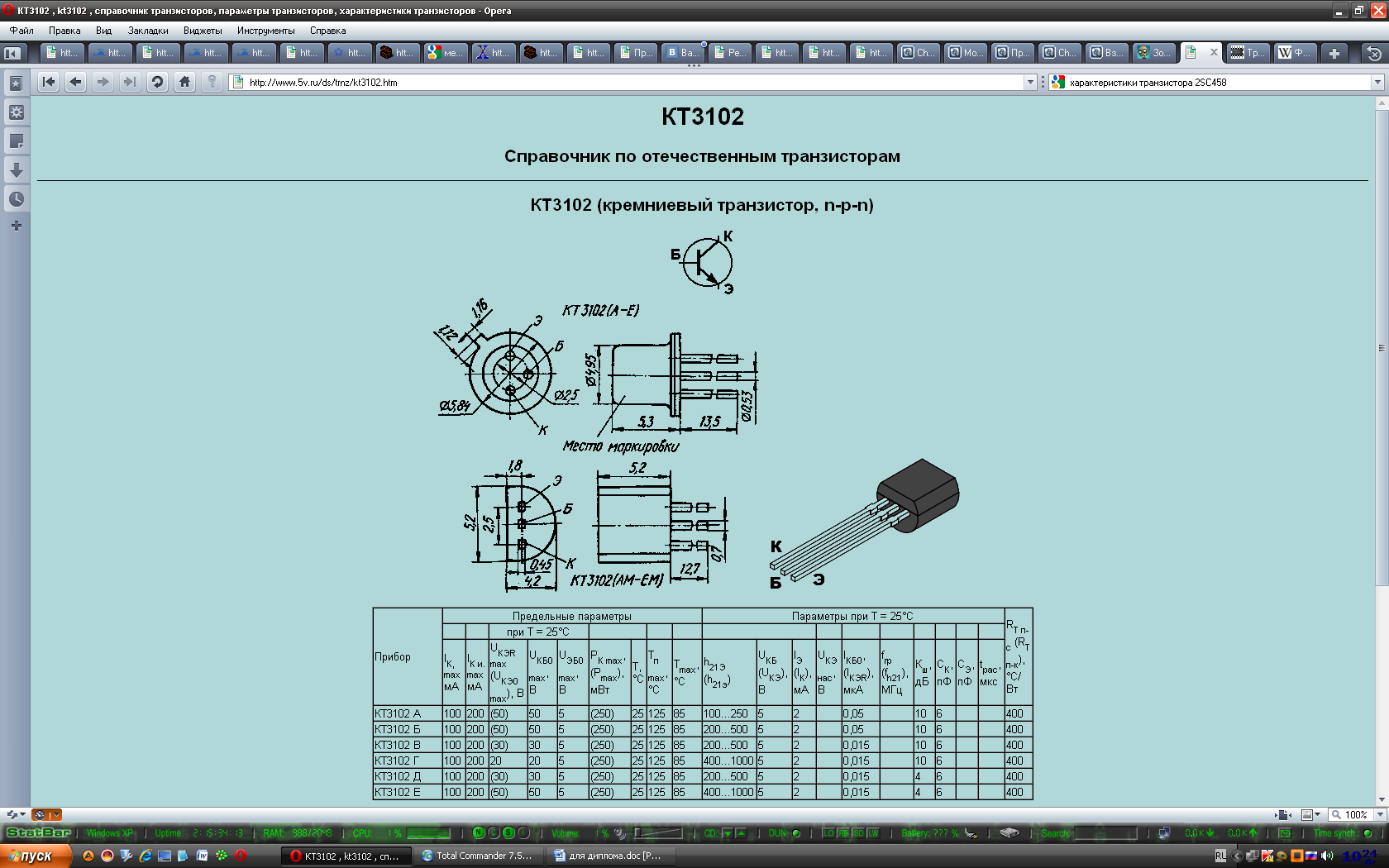Click the Google search engine icon

(x=1057, y=82)
